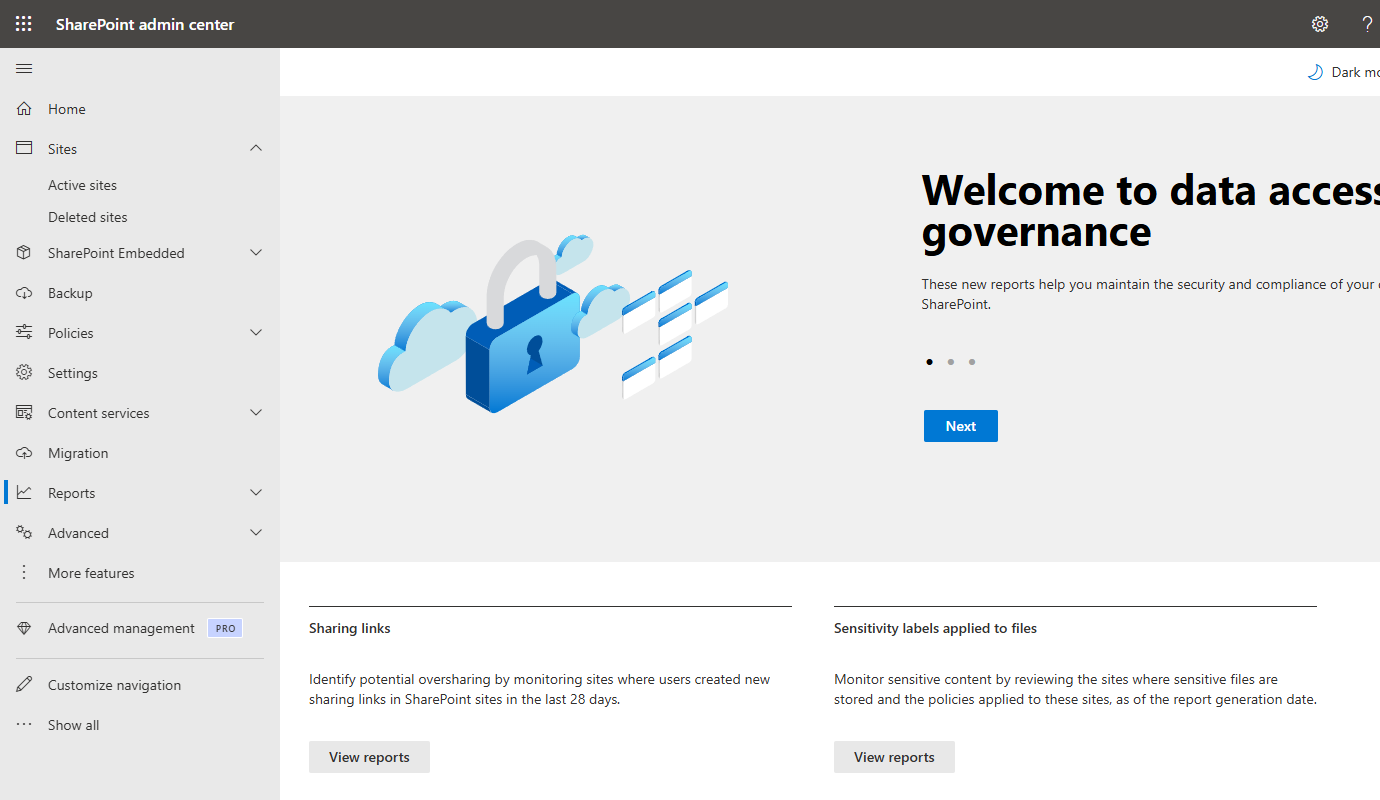Click the More features dots icon
This screenshot has height=800, width=1380.
click(25, 572)
